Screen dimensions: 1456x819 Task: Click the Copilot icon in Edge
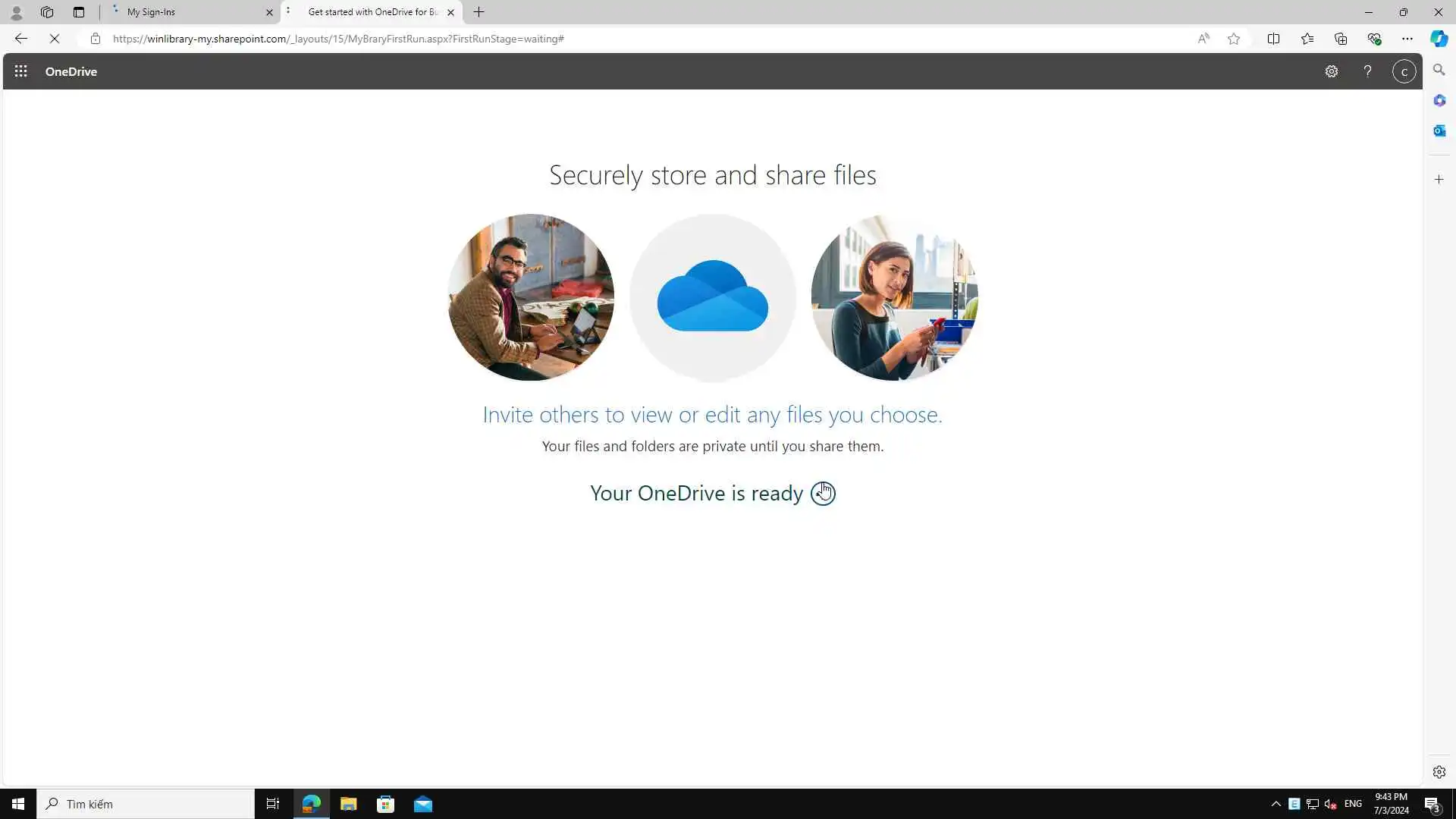(x=1439, y=39)
